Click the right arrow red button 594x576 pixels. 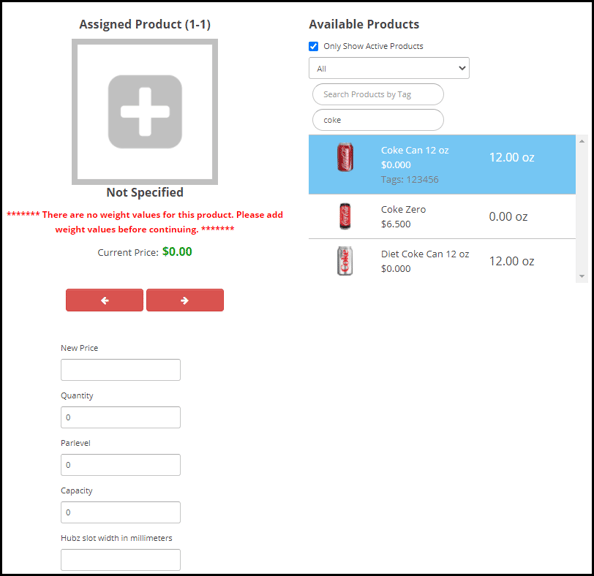[185, 300]
